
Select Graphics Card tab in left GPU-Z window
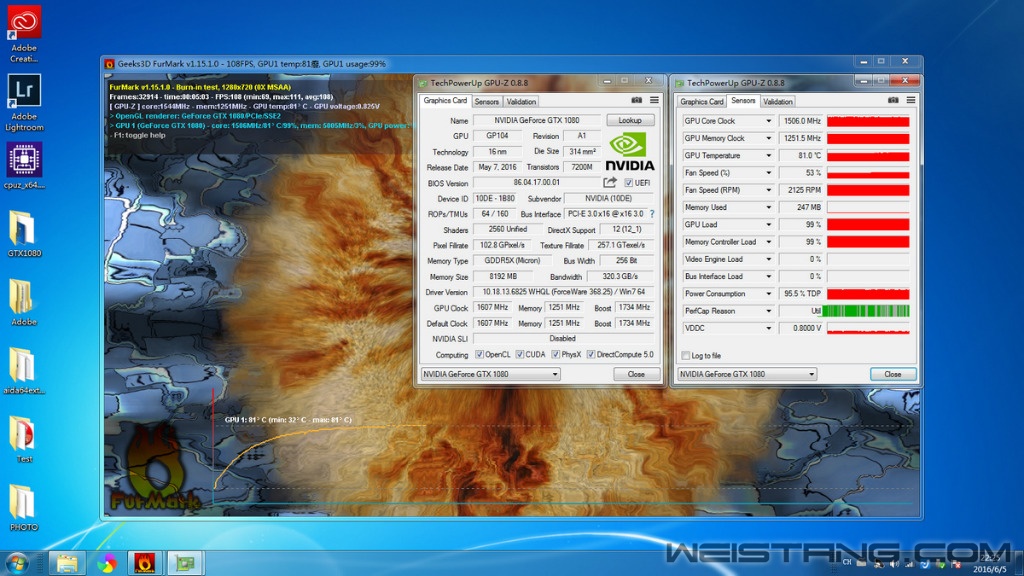(445, 101)
